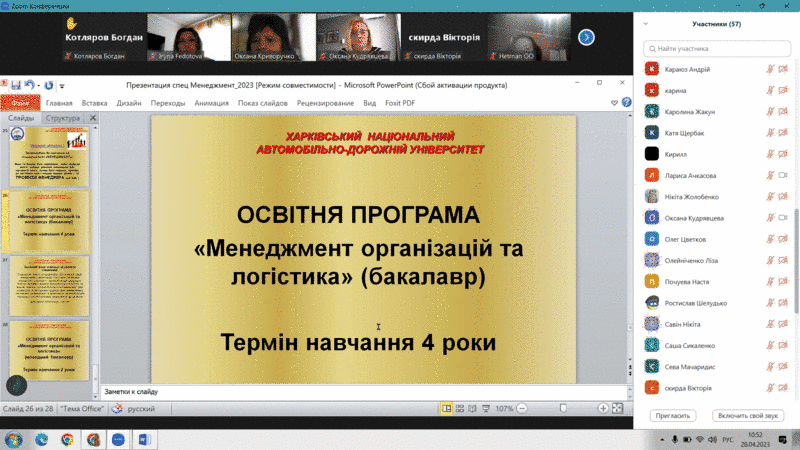Toggle microphone icon for Караюз Андрій

[770, 69]
